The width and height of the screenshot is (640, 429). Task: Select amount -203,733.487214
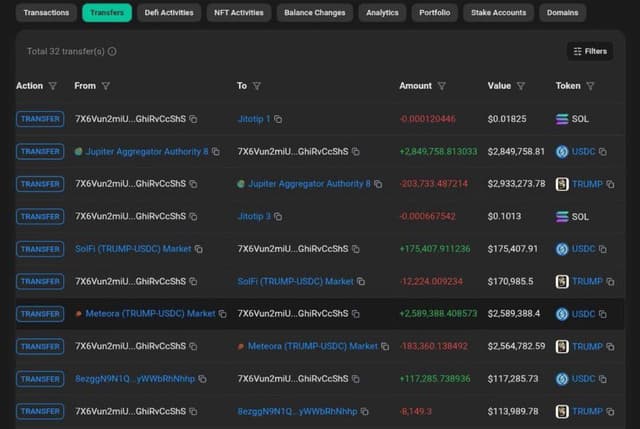point(434,184)
